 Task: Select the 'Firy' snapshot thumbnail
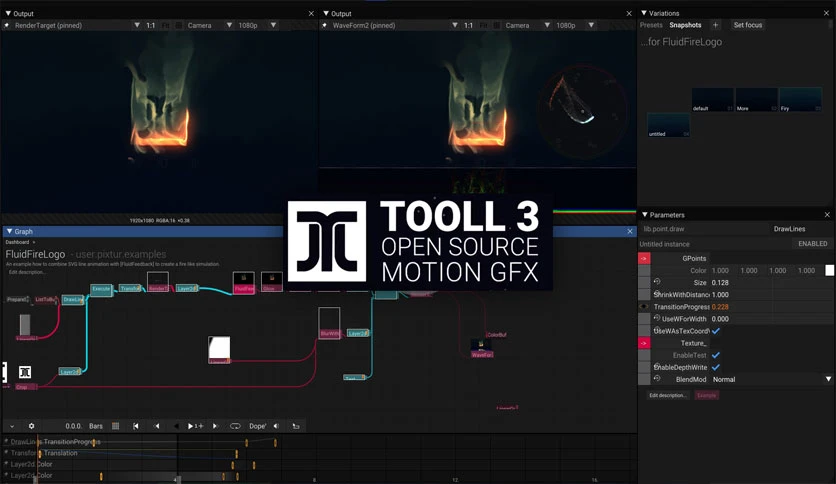pyautogui.click(x=800, y=100)
